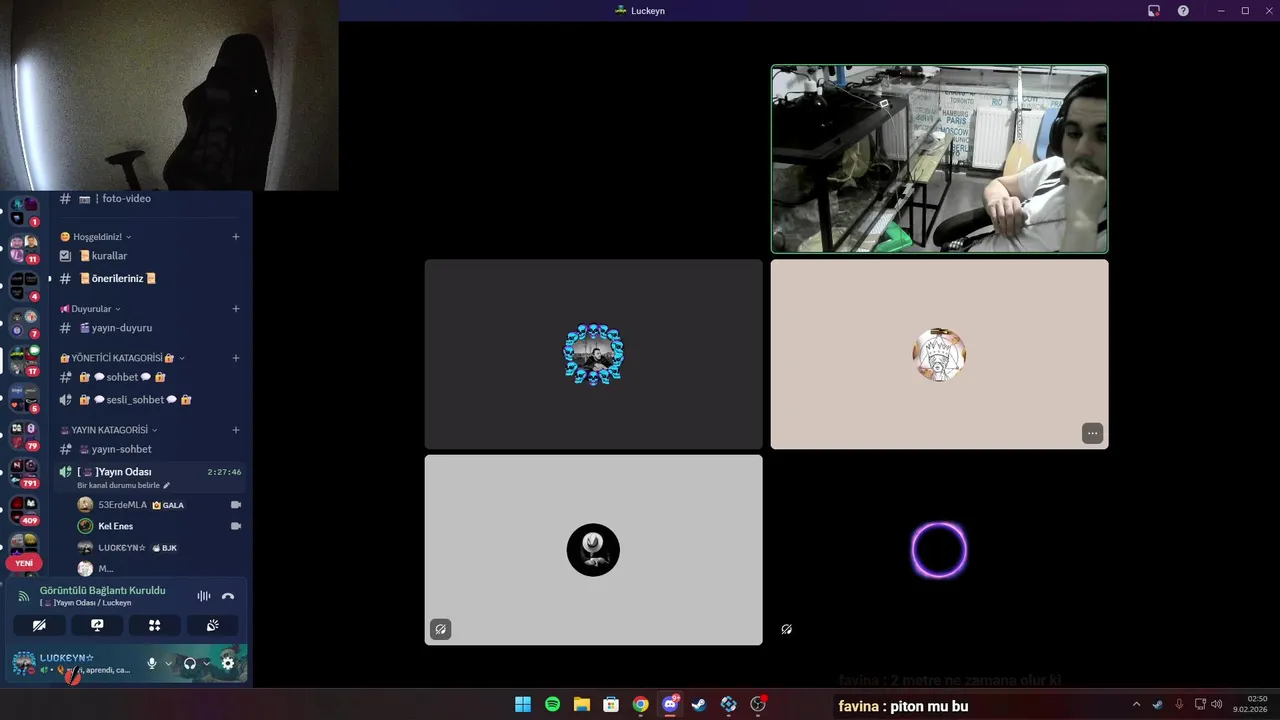1280x720 pixels.
Task: Add channel to Duyurular category
Action: pyautogui.click(x=236, y=309)
